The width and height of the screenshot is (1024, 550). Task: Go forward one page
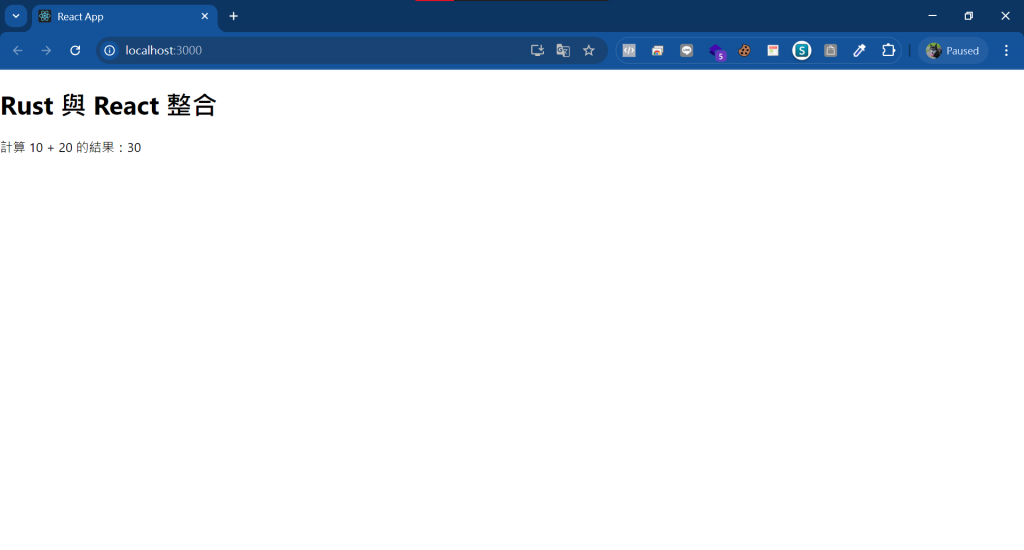pyautogui.click(x=46, y=50)
